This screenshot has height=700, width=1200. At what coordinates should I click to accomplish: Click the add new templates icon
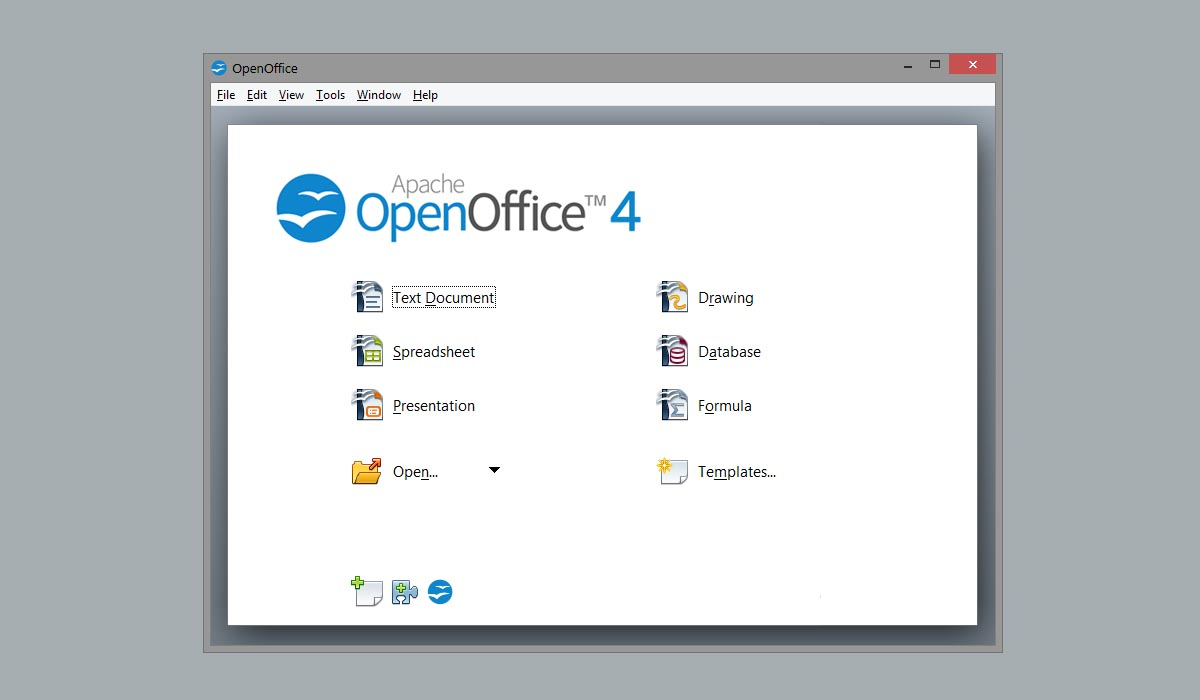click(367, 592)
